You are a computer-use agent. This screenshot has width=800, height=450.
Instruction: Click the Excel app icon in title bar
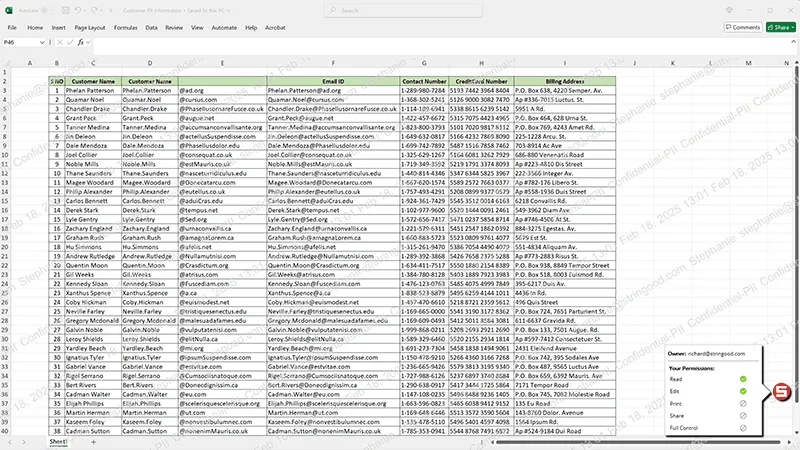click(9, 10)
